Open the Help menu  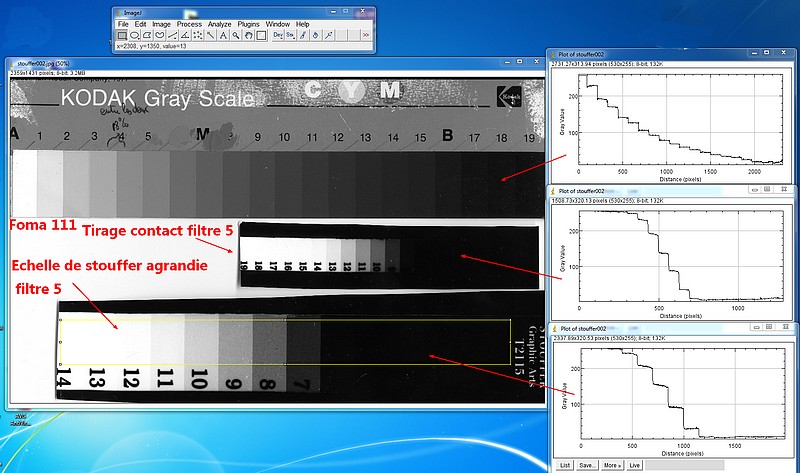click(303, 24)
